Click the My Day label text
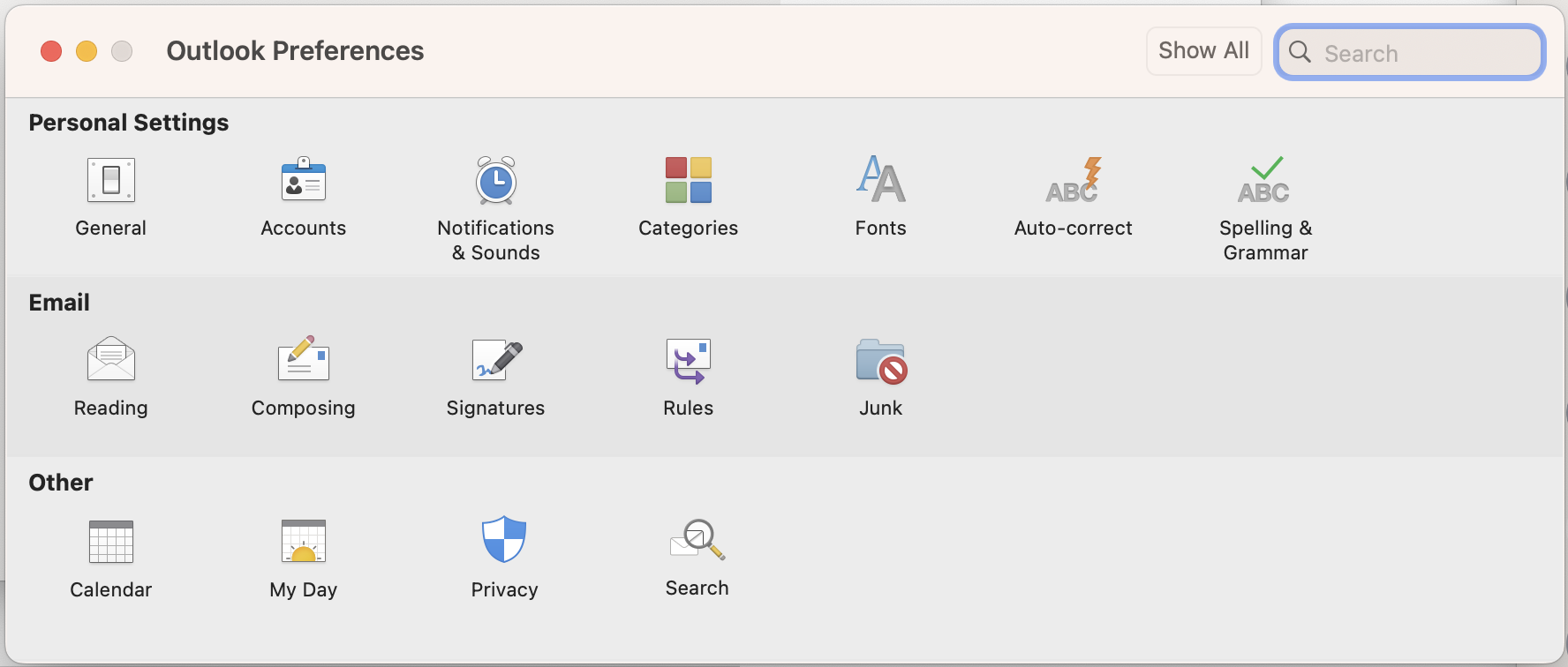The height and width of the screenshot is (667, 1568). click(x=304, y=590)
